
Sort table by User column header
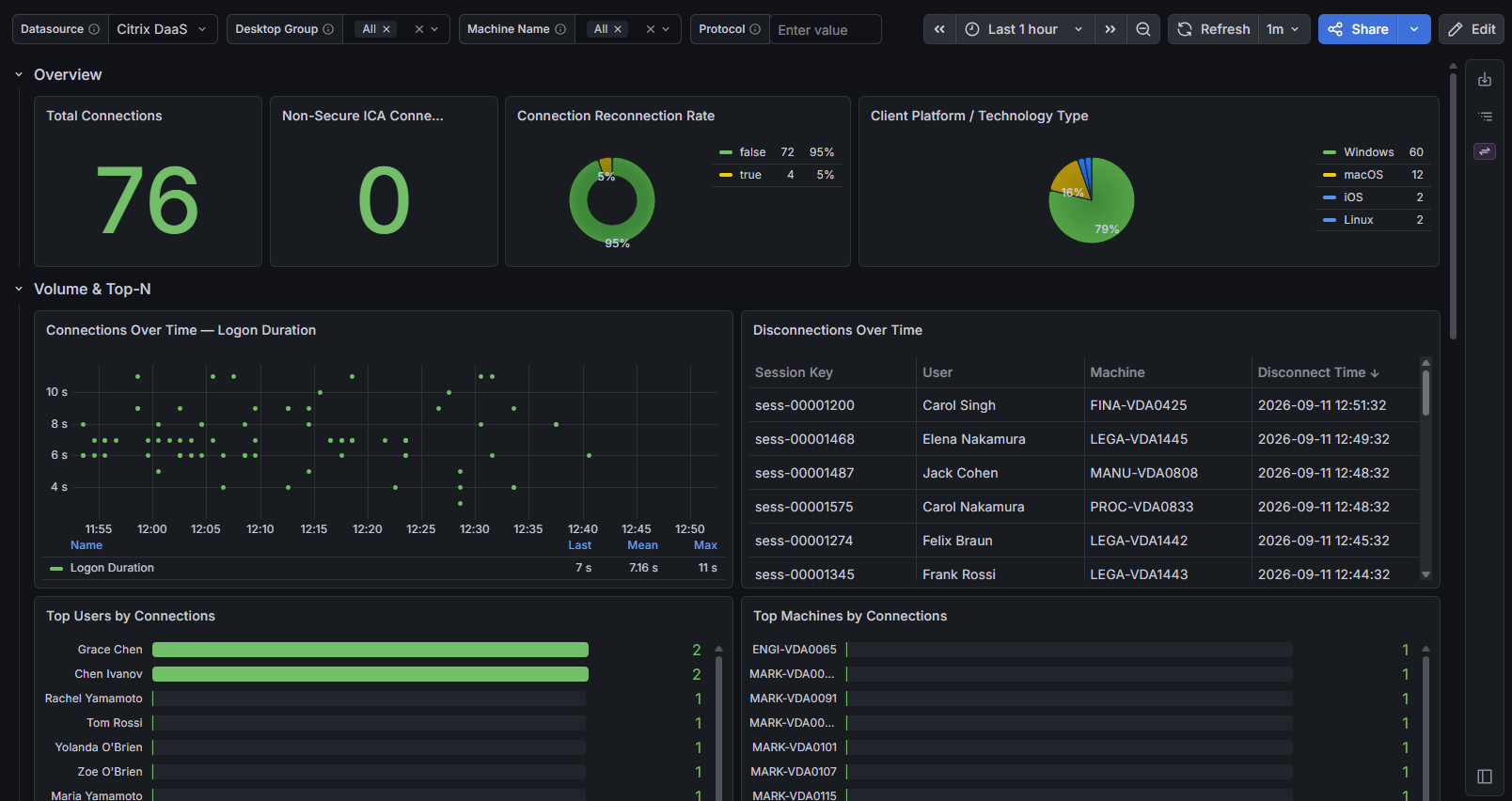tap(937, 372)
